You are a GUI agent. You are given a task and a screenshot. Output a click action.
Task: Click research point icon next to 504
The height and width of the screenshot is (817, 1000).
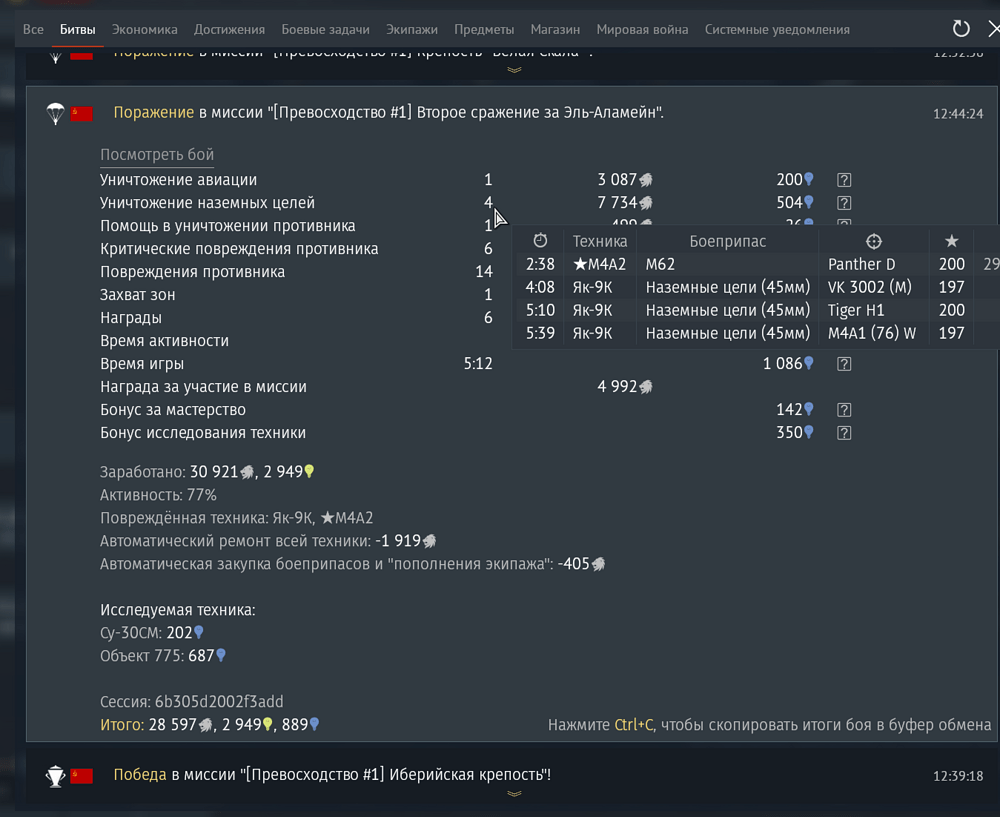pos(809,202)
